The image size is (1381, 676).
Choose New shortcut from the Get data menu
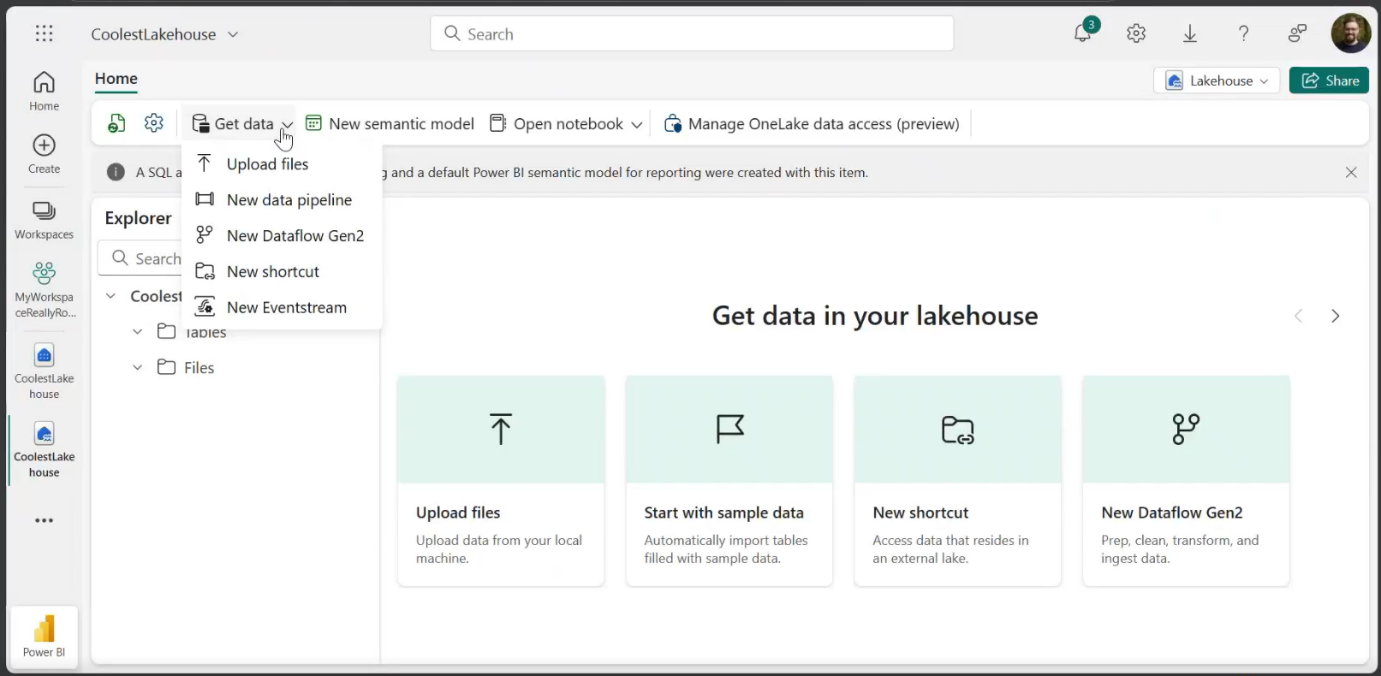(x=273, y=271)
